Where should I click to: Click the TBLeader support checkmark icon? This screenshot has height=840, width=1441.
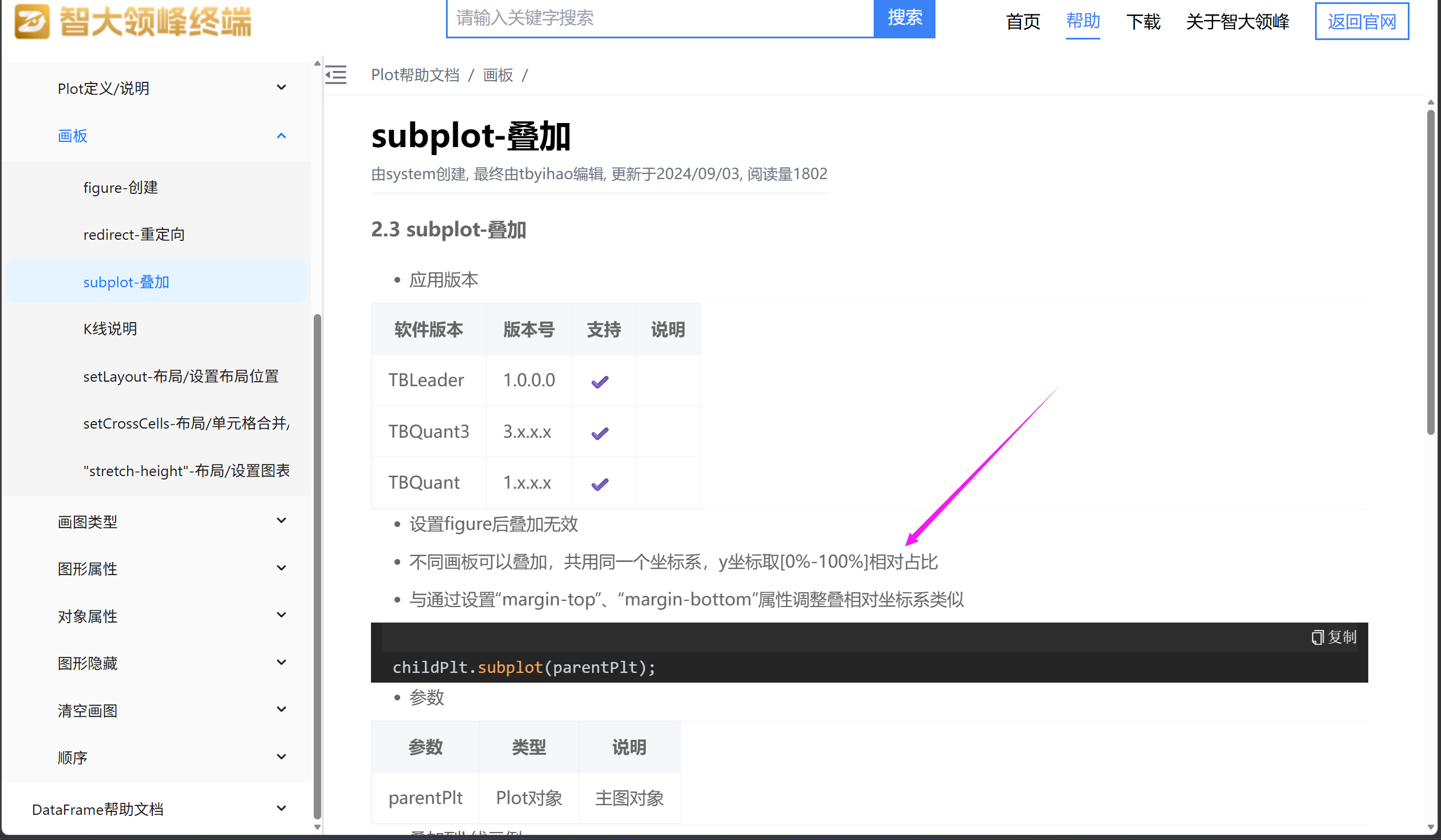pyautogui.click(x=599, y=382)
